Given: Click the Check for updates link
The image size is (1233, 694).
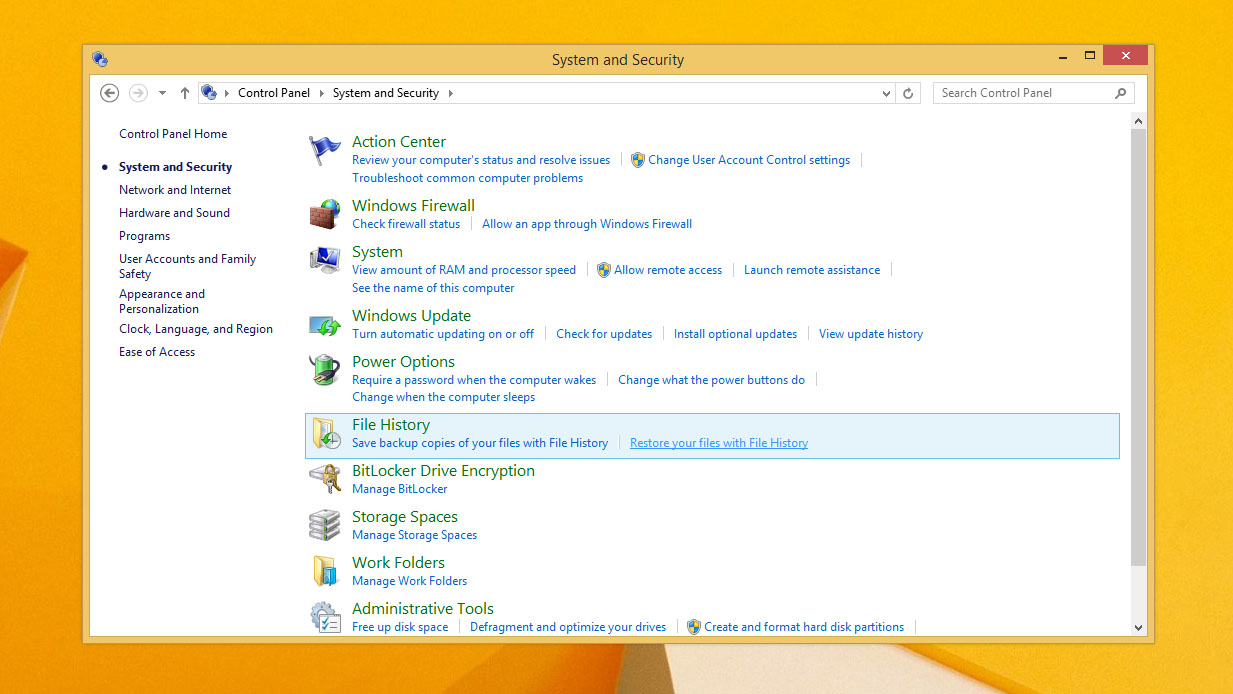Looking at the screenshot, I should [604, 333].
